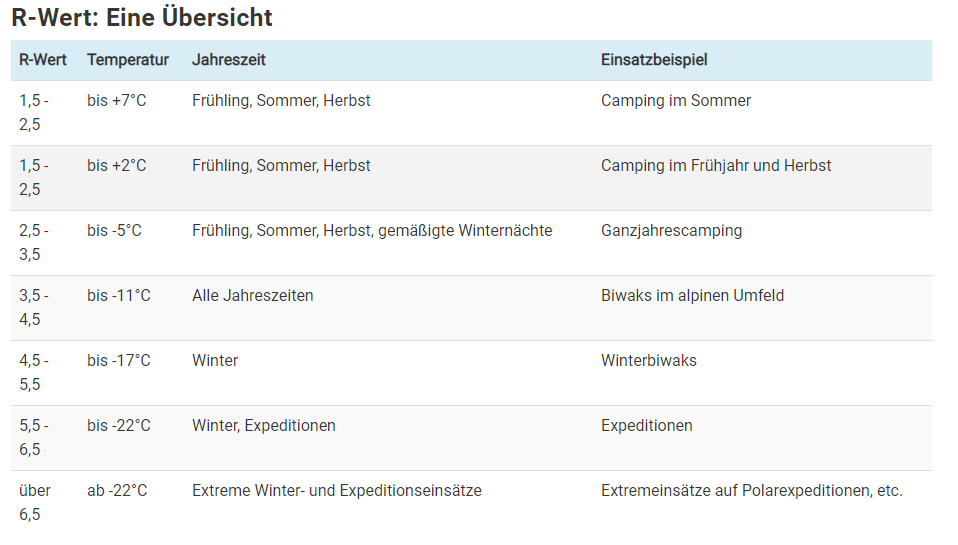Click the "bis -17°C" temperature cell

tap(119, 361)
